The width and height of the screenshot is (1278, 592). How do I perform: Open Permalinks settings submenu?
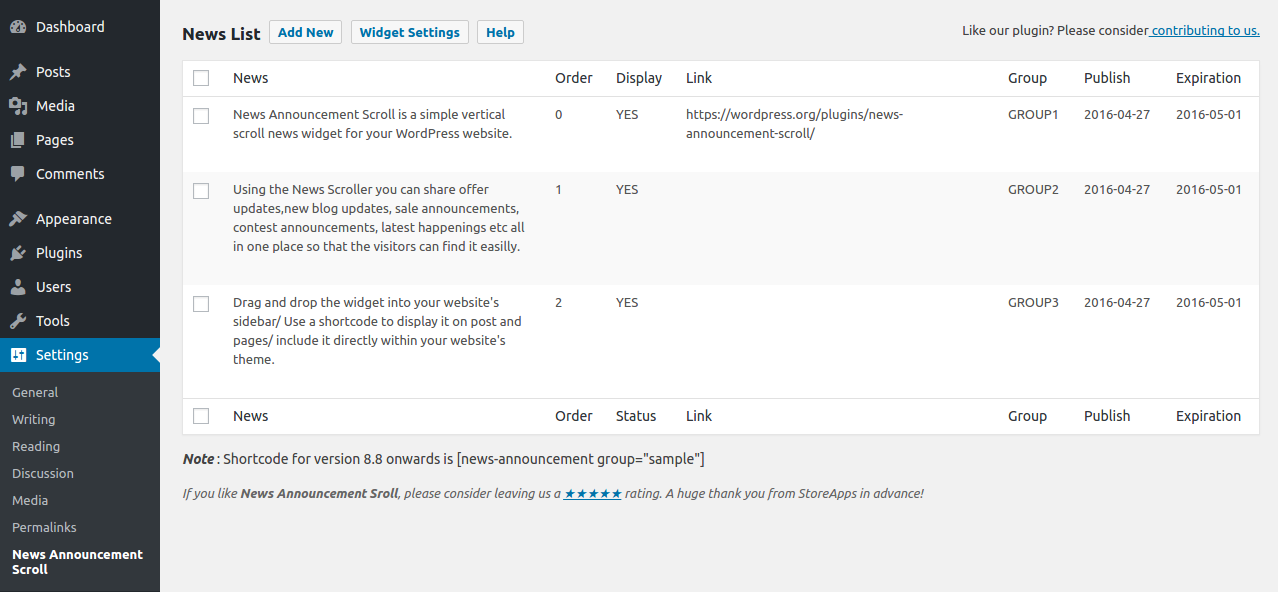pos(44,528)
